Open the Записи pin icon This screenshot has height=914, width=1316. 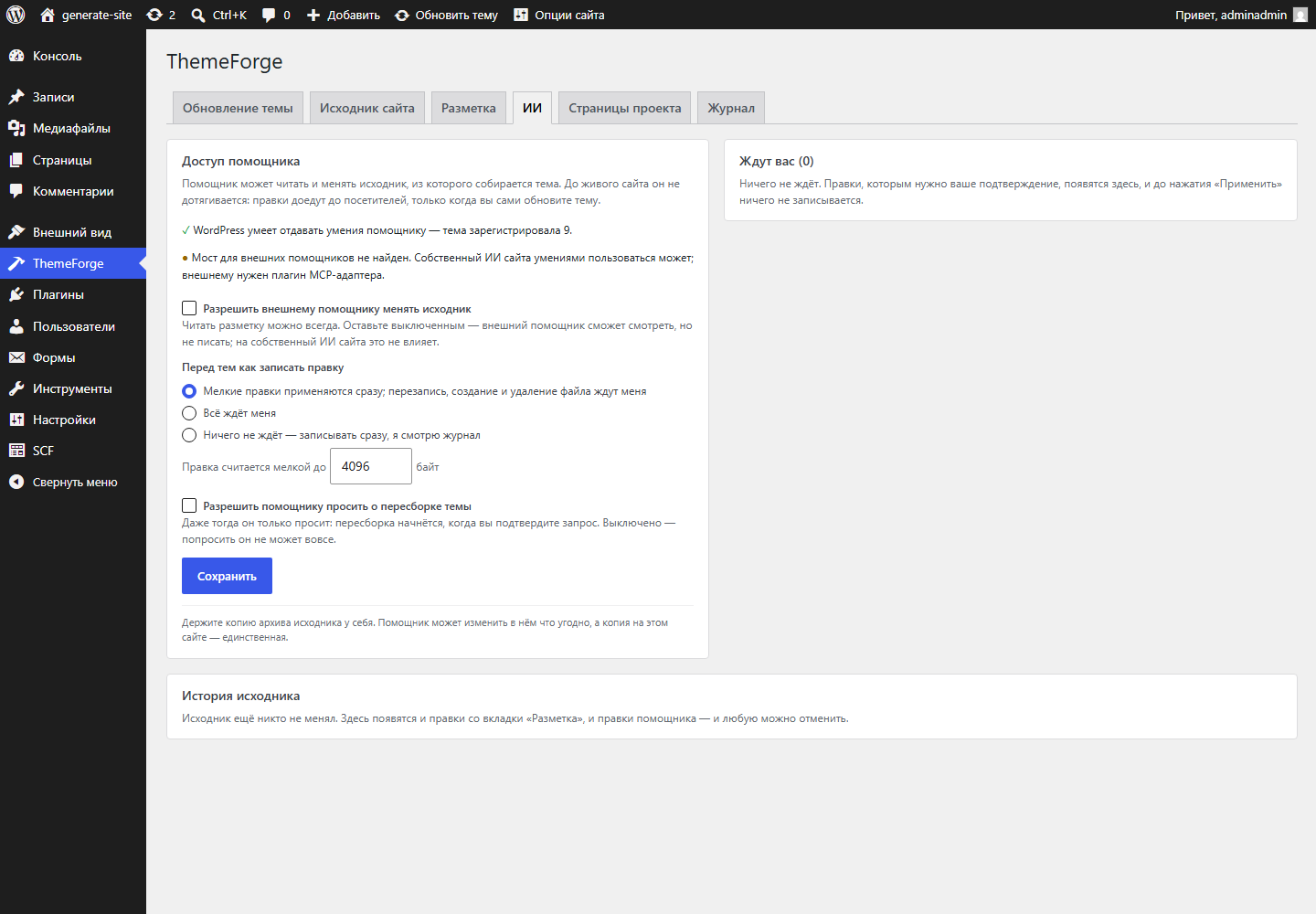pyautogui.click(x=16, y=97)
